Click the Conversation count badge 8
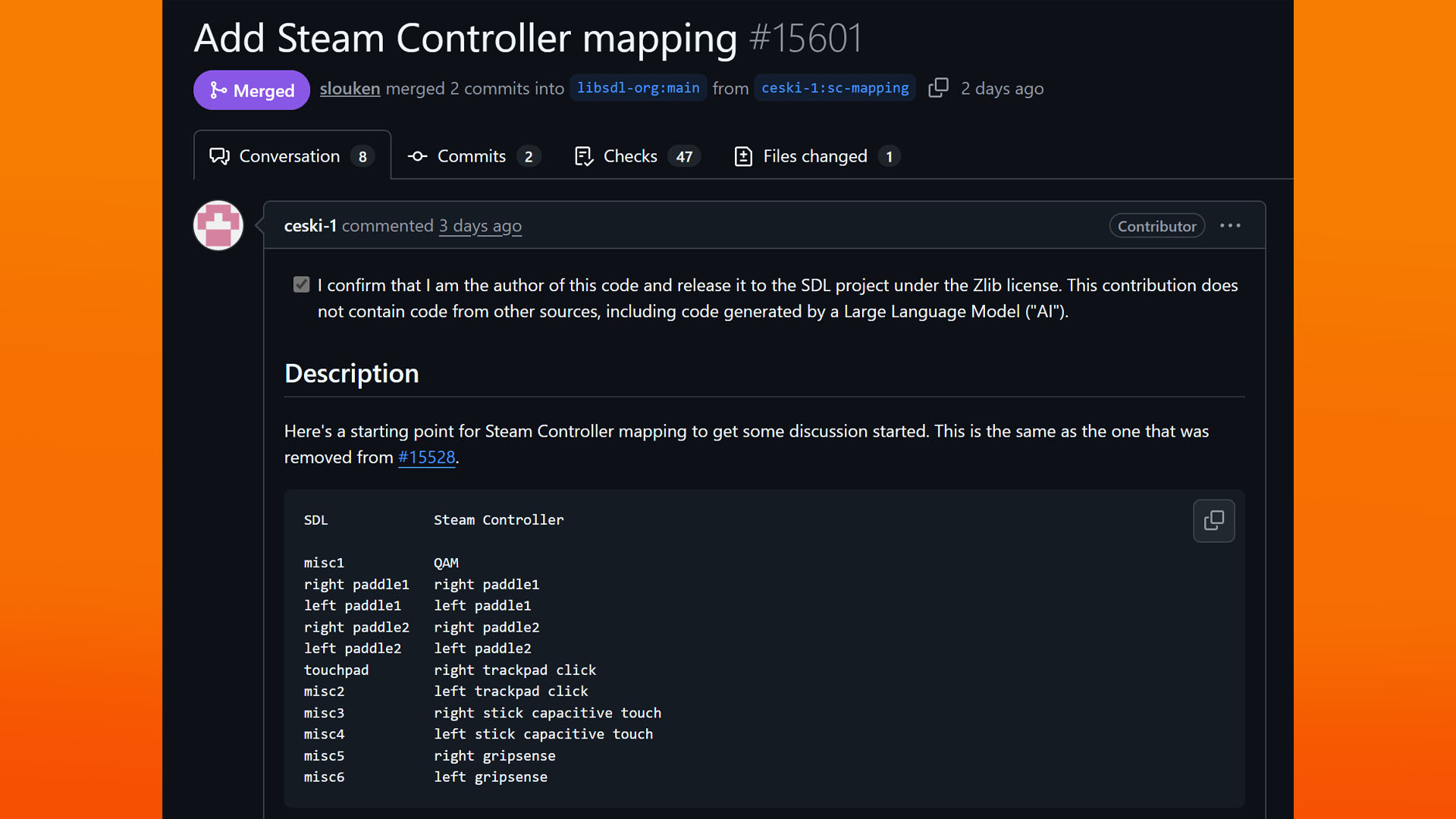Screen dimensions: 1456x819 pos(362,157)
